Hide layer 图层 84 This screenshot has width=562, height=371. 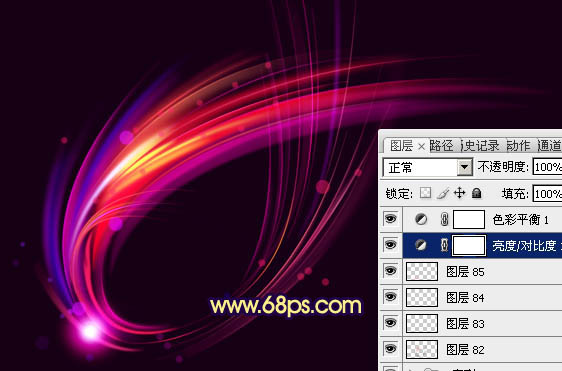[391, 297]
